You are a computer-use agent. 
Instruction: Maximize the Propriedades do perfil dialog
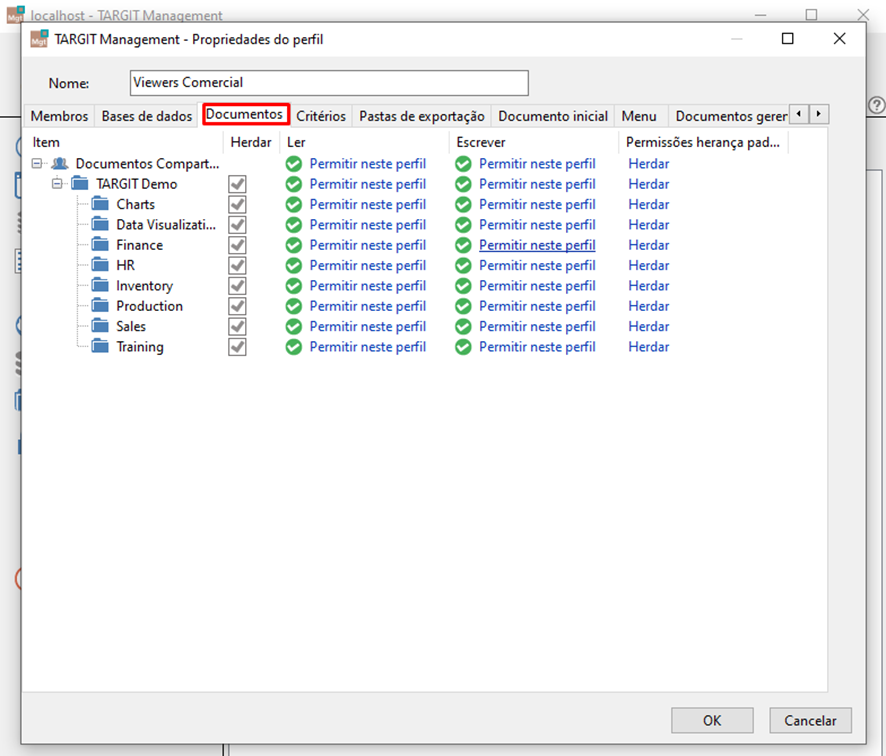click(x=788, y=38)
